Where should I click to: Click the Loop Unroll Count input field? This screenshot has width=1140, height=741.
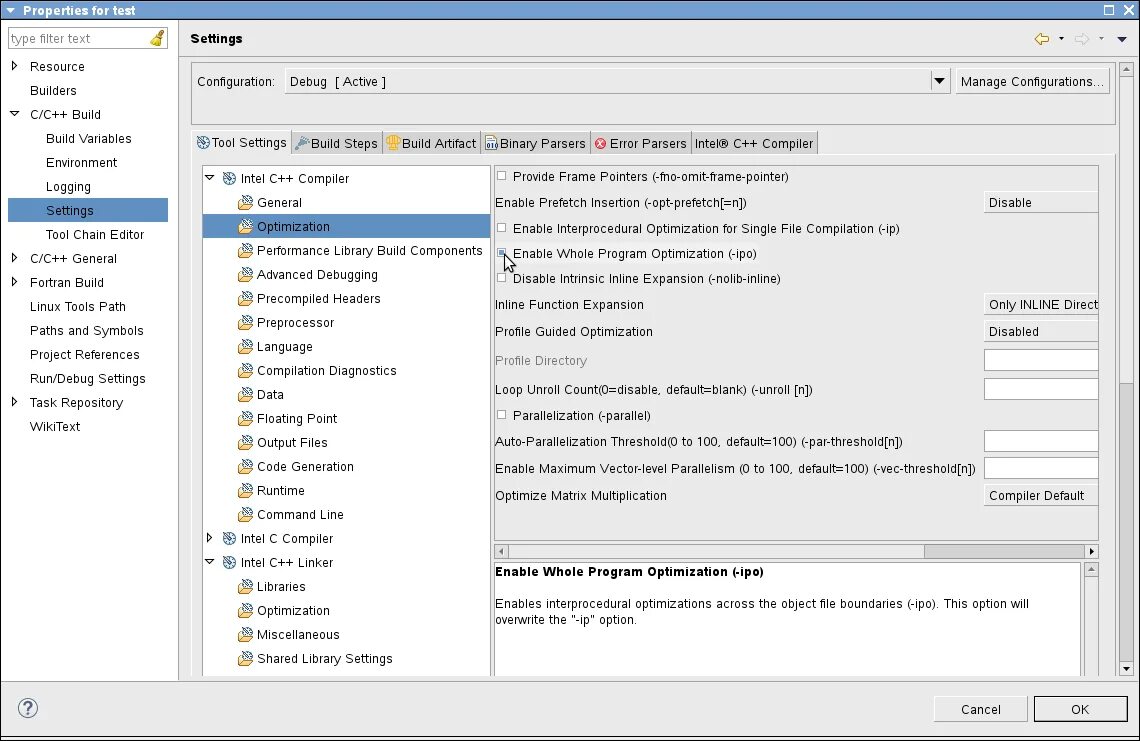coord(1040,390)
